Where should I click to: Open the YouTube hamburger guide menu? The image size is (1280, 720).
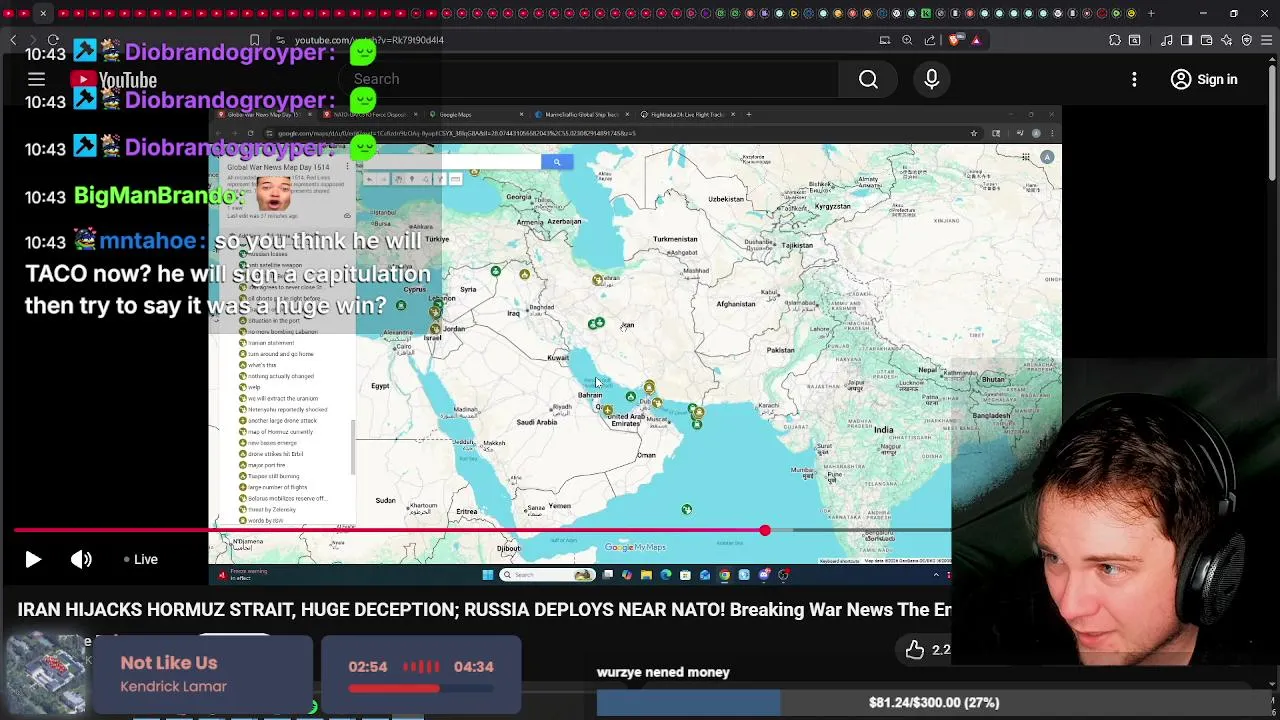(x=36, y=79)
